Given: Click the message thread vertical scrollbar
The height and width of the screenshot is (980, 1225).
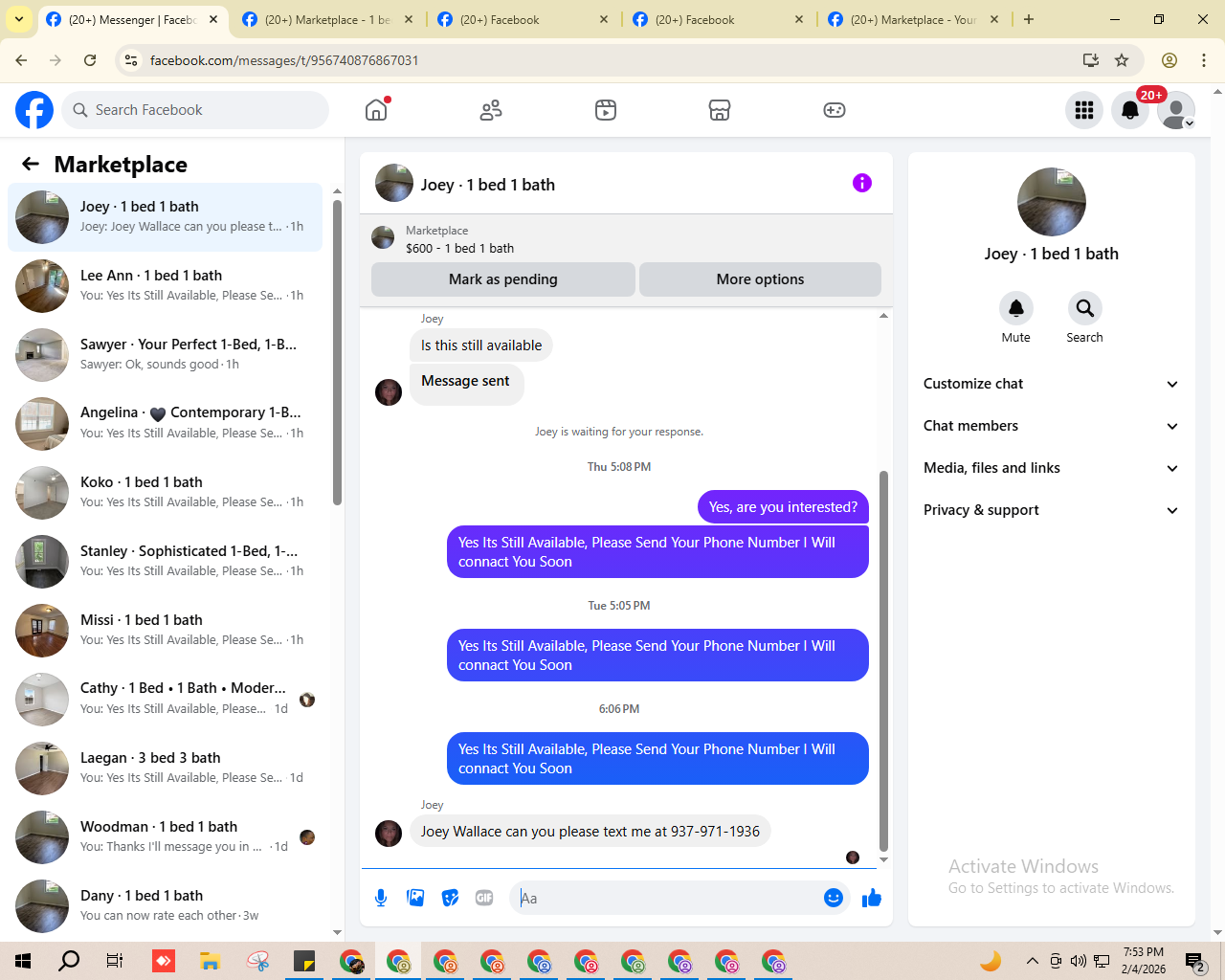Looking at the screenshot, I should 883,660.
